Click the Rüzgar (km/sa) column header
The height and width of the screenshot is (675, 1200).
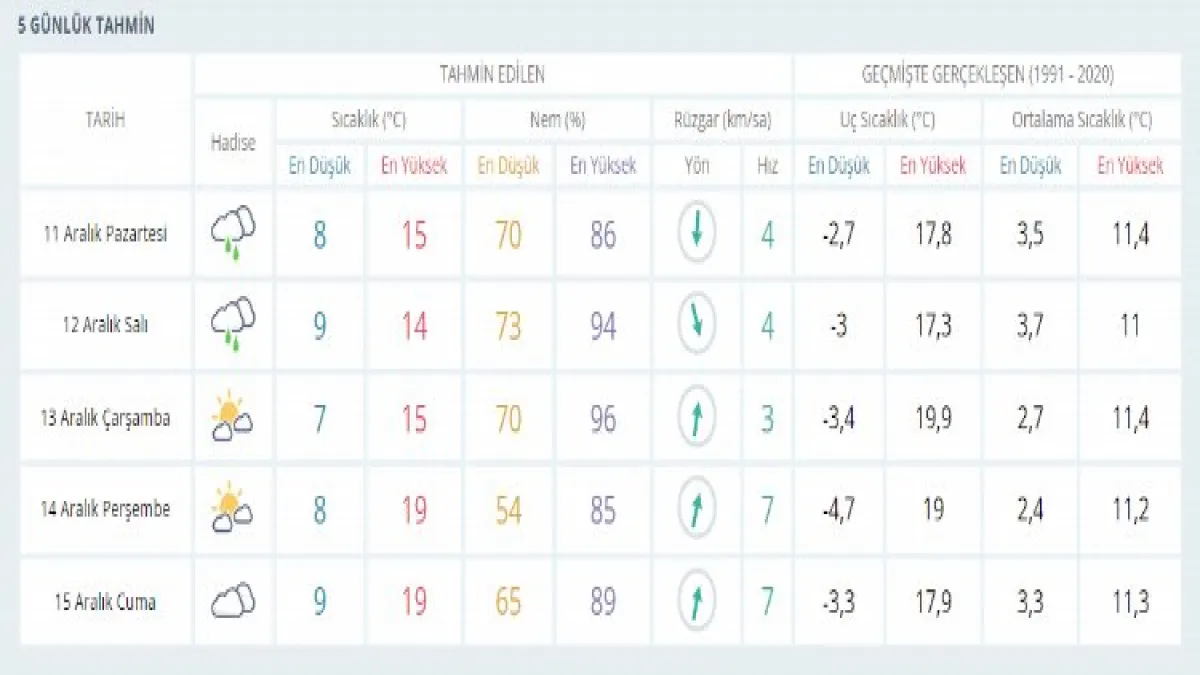[721, 120]
